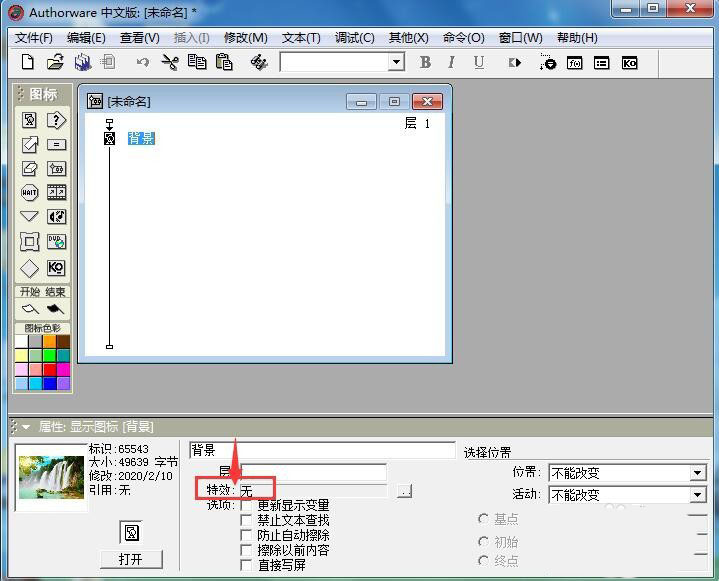Select the Calculation icon in palette
Screen dimensions: 719x581
56,145
